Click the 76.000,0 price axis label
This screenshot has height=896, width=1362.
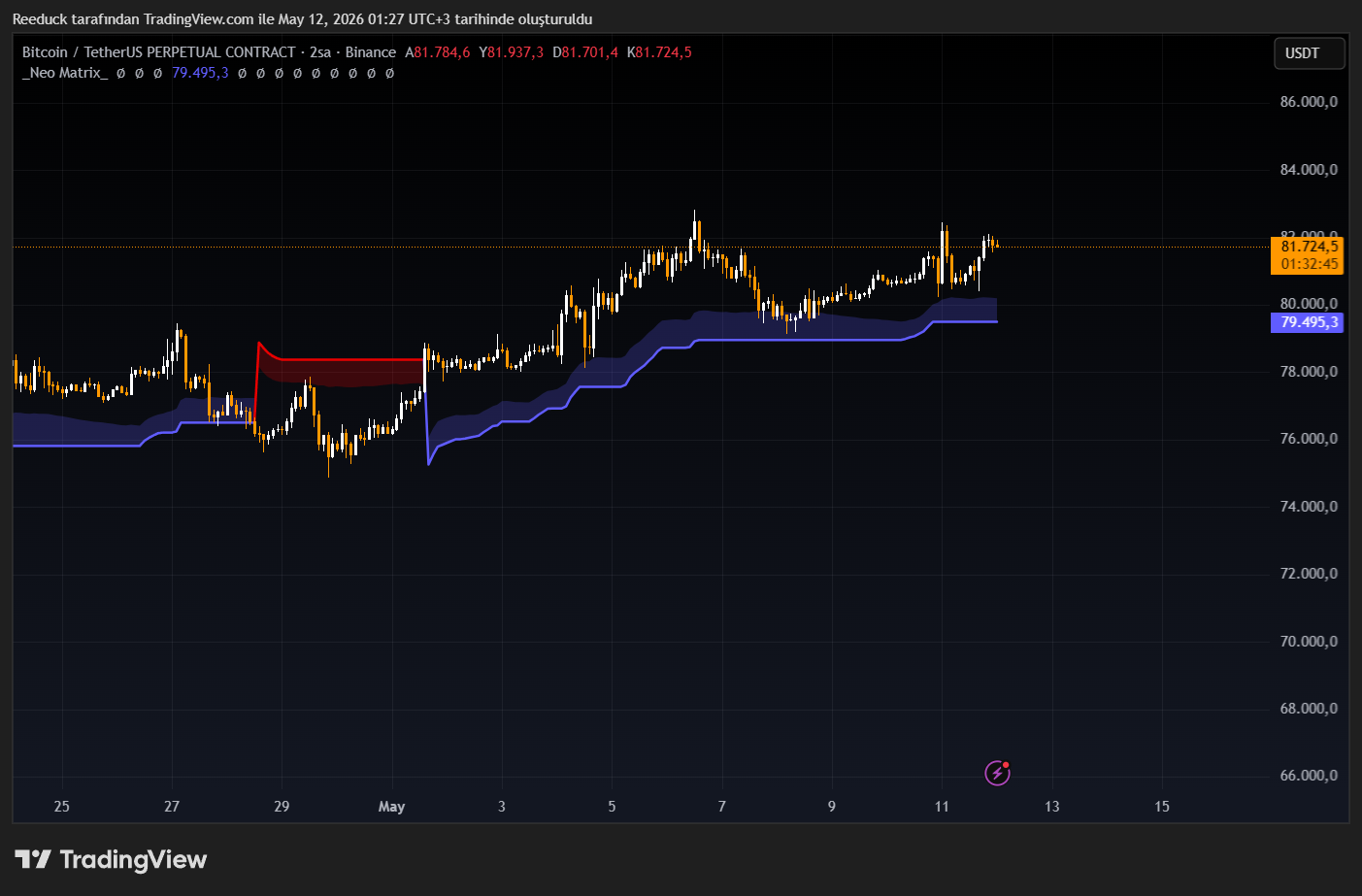point(1309,439)
